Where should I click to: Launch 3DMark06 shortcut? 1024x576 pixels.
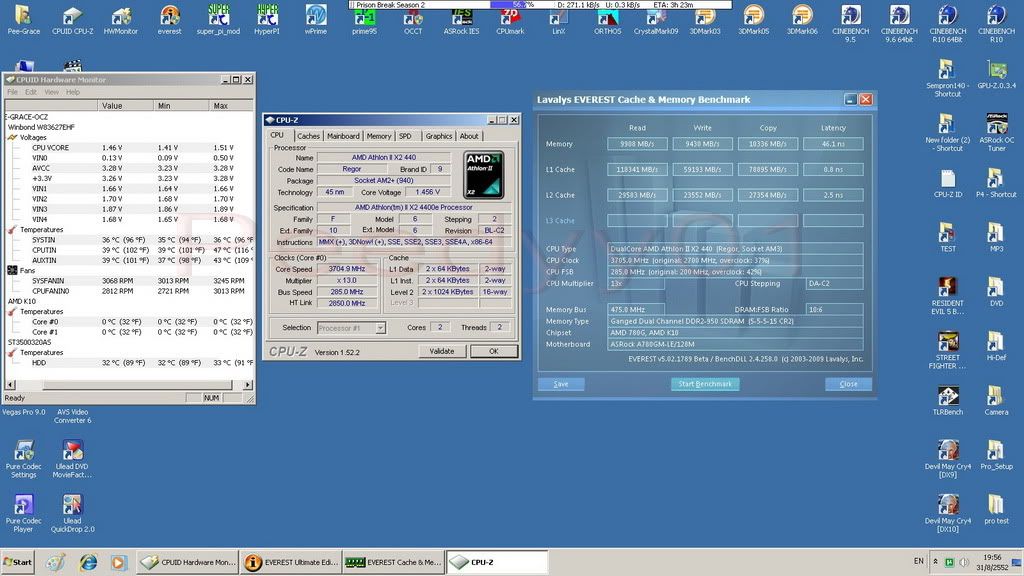(802, 20)
